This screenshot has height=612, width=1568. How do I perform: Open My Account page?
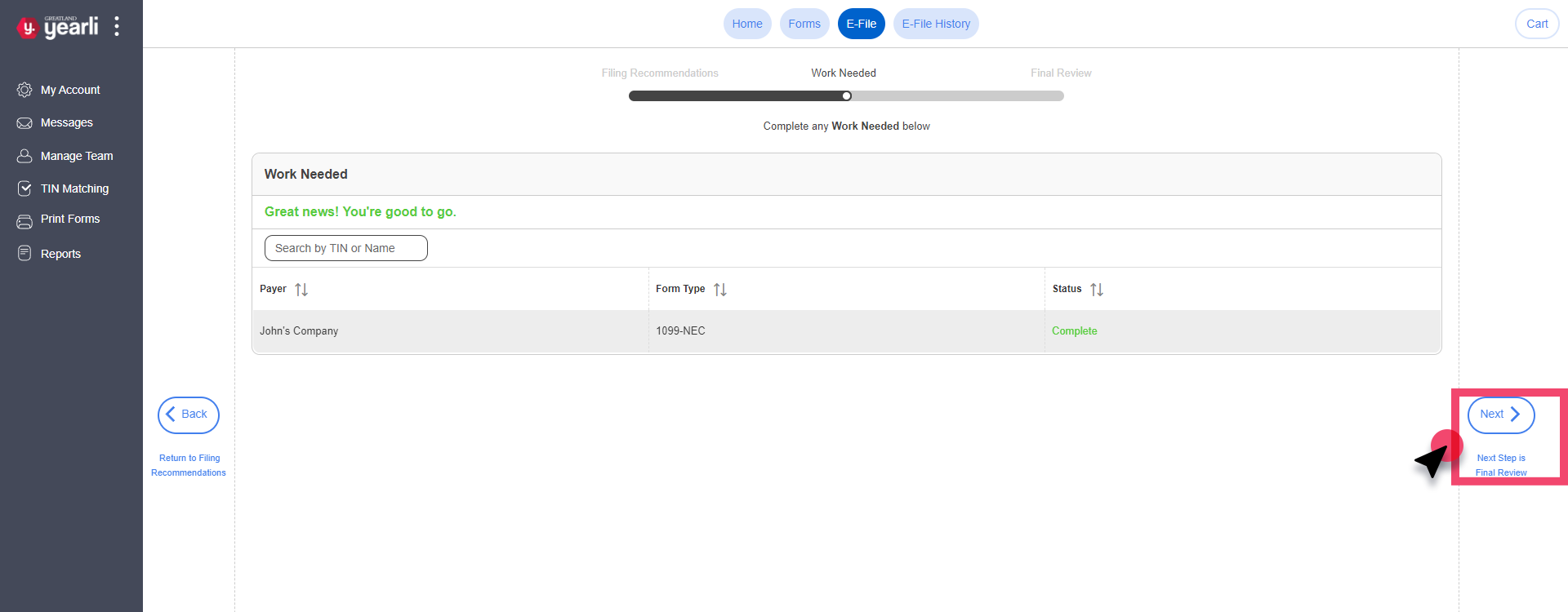click(x=70, y=90)
